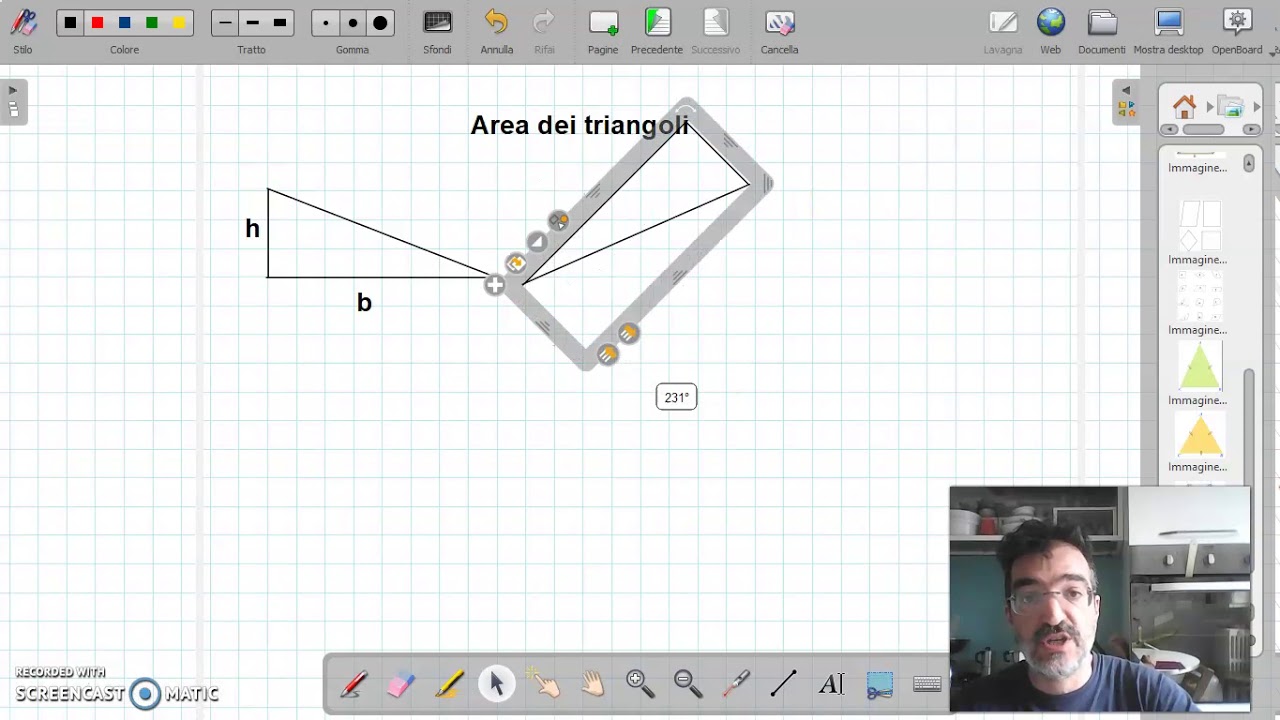Click library list scroll-up arrow

click(1249, 163)
